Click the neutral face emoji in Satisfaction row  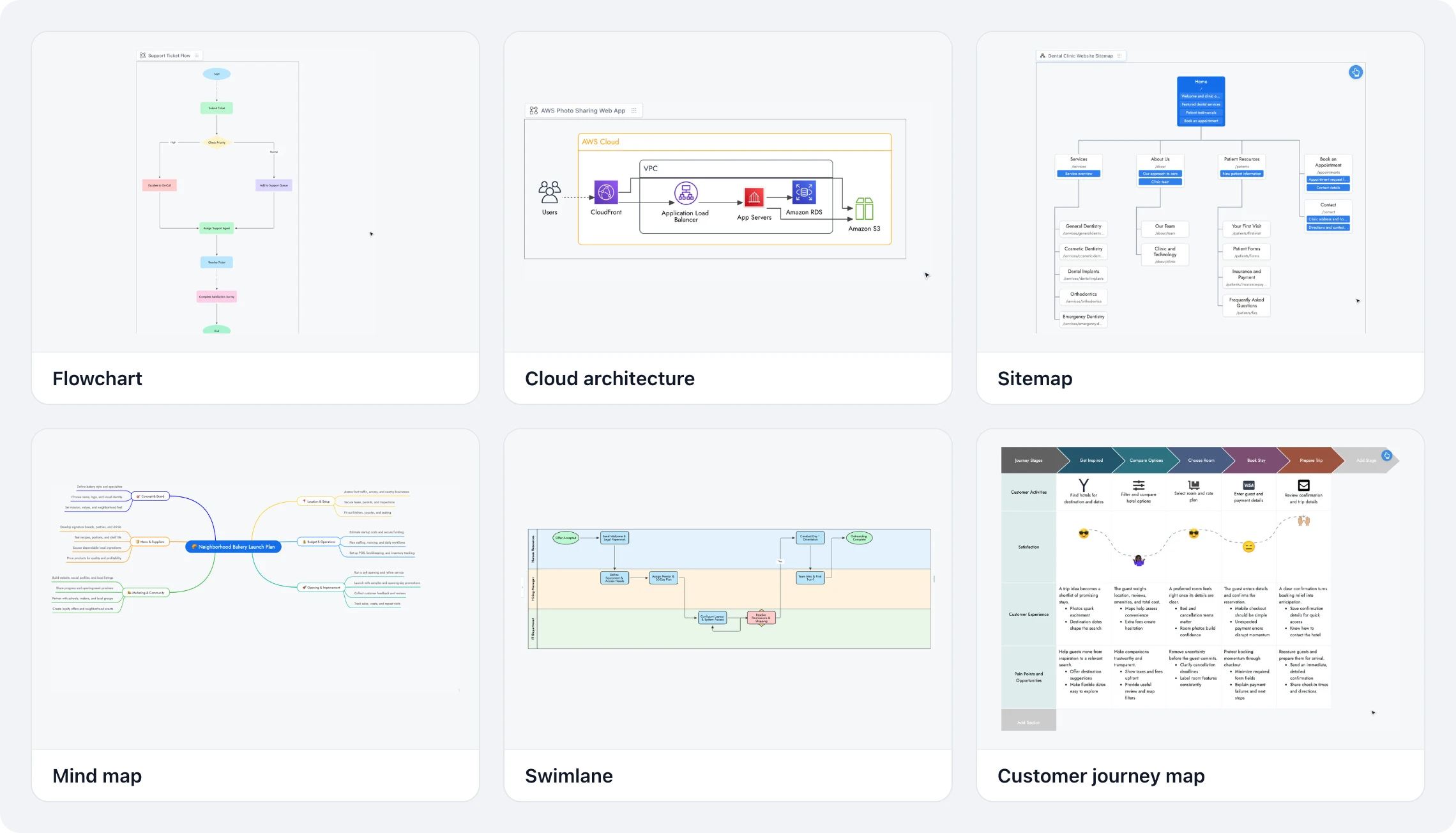pos(1249,547)
